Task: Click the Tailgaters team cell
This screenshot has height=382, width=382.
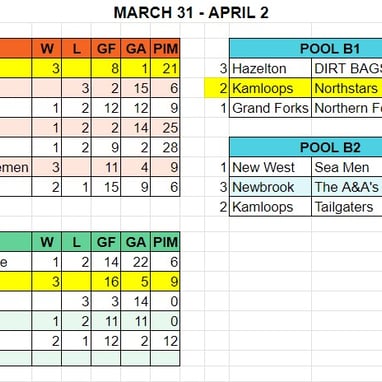Action: point(347,207)
